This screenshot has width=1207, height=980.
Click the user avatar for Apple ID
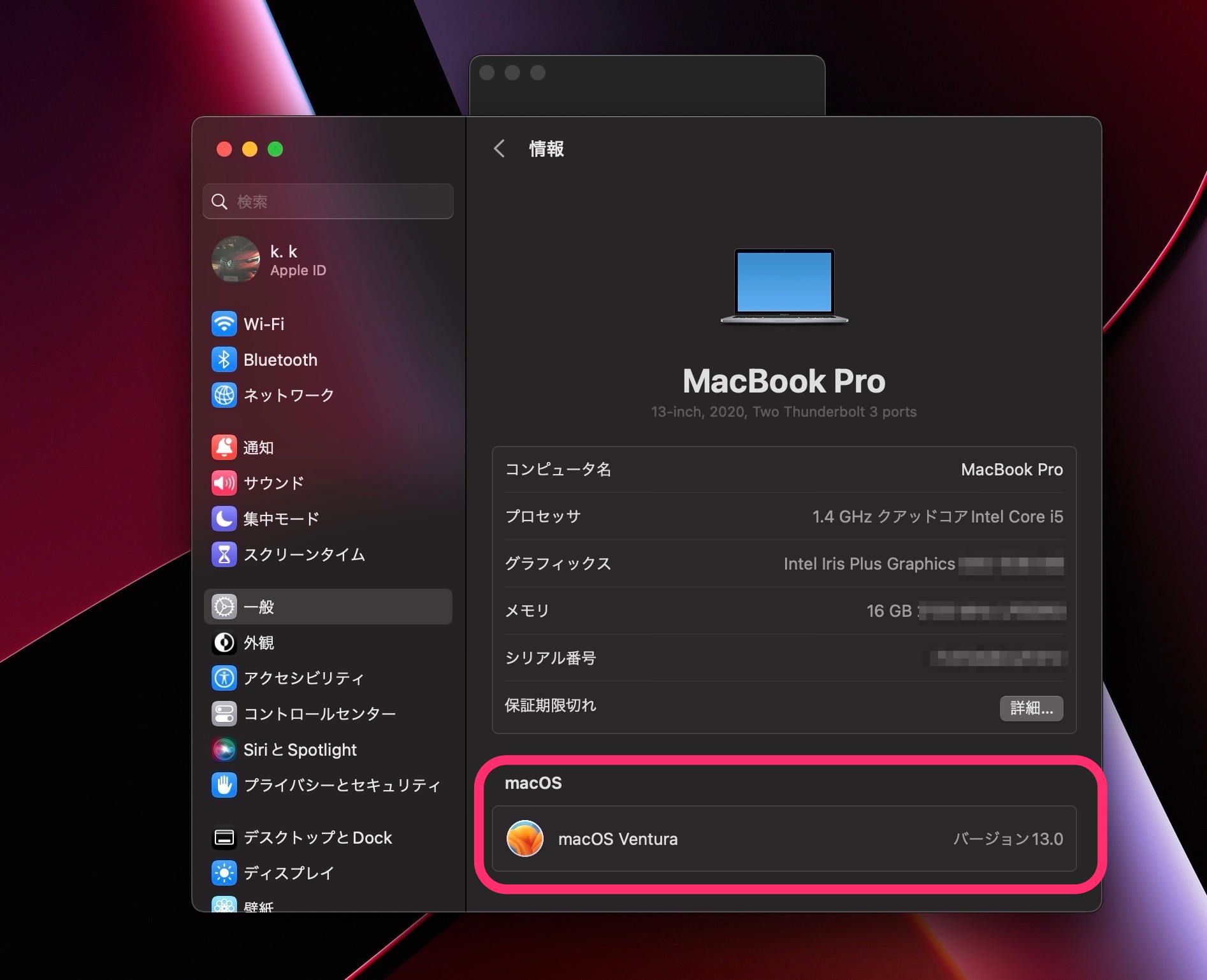[x=236, y=260]
